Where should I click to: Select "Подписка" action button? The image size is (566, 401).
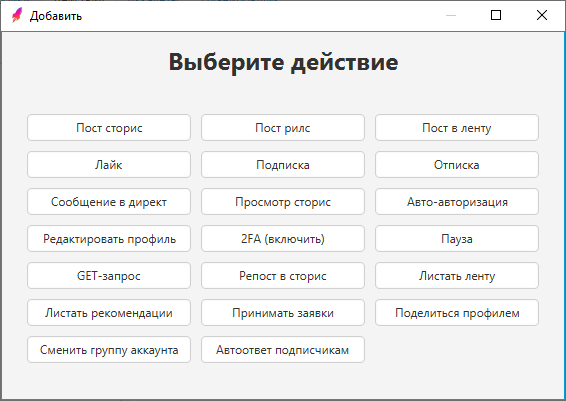click(283, 165)
